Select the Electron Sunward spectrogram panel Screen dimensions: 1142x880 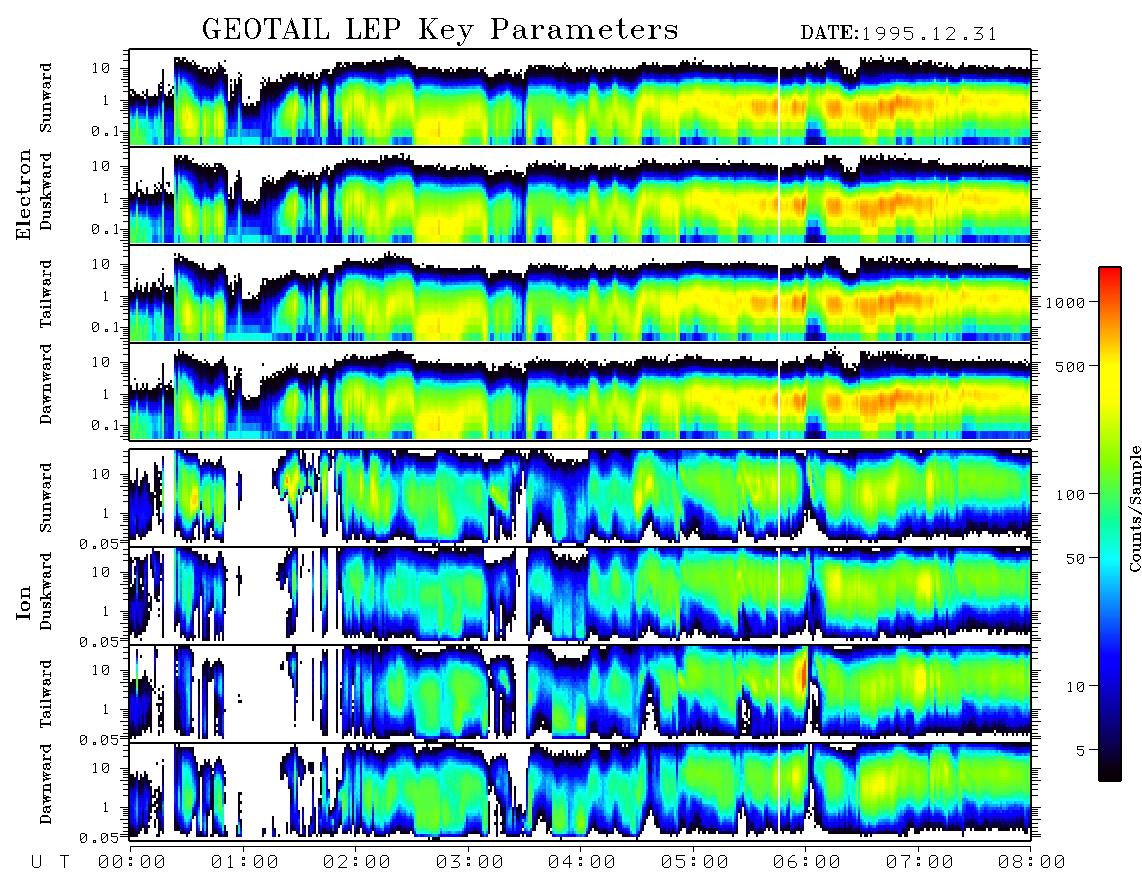point(580,97)
